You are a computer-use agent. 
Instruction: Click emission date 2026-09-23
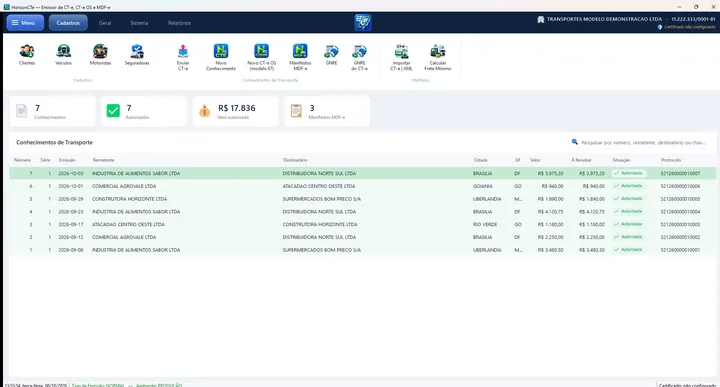click(71, 212)
